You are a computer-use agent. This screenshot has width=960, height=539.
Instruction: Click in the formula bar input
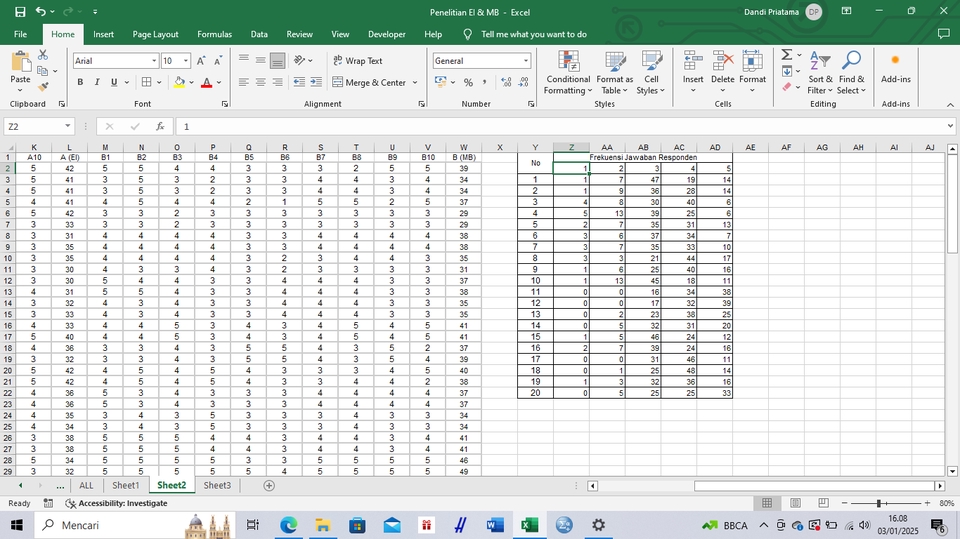coord(560,126)
